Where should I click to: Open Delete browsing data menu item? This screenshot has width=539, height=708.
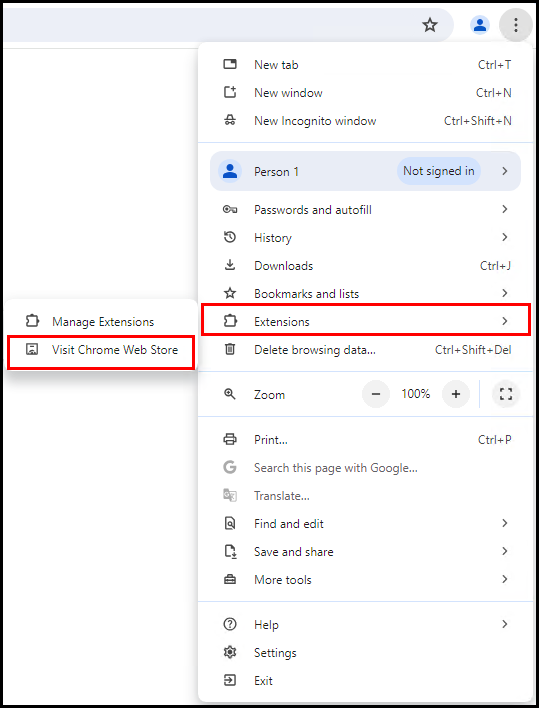[366, 349]
